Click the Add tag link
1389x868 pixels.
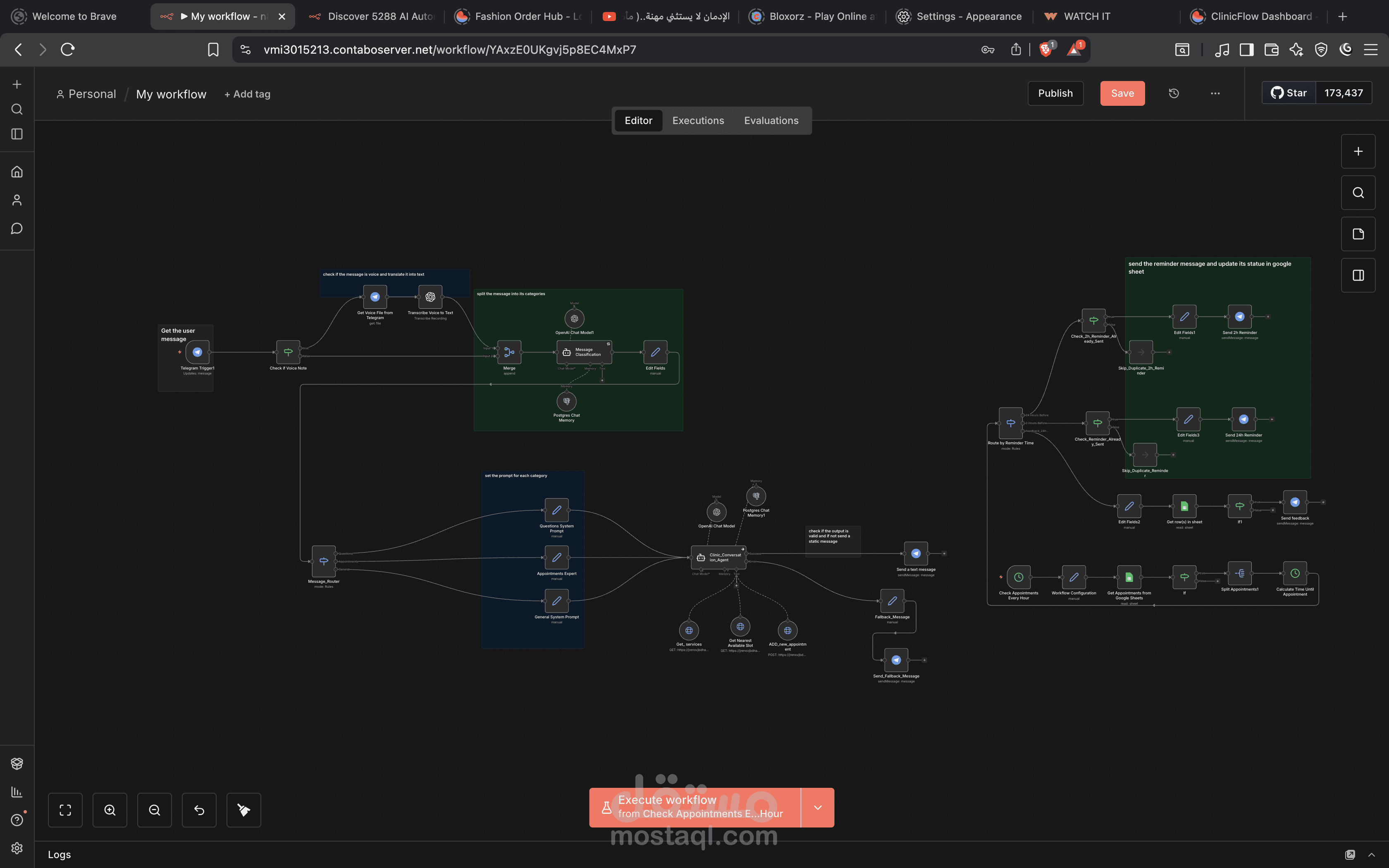247,94
